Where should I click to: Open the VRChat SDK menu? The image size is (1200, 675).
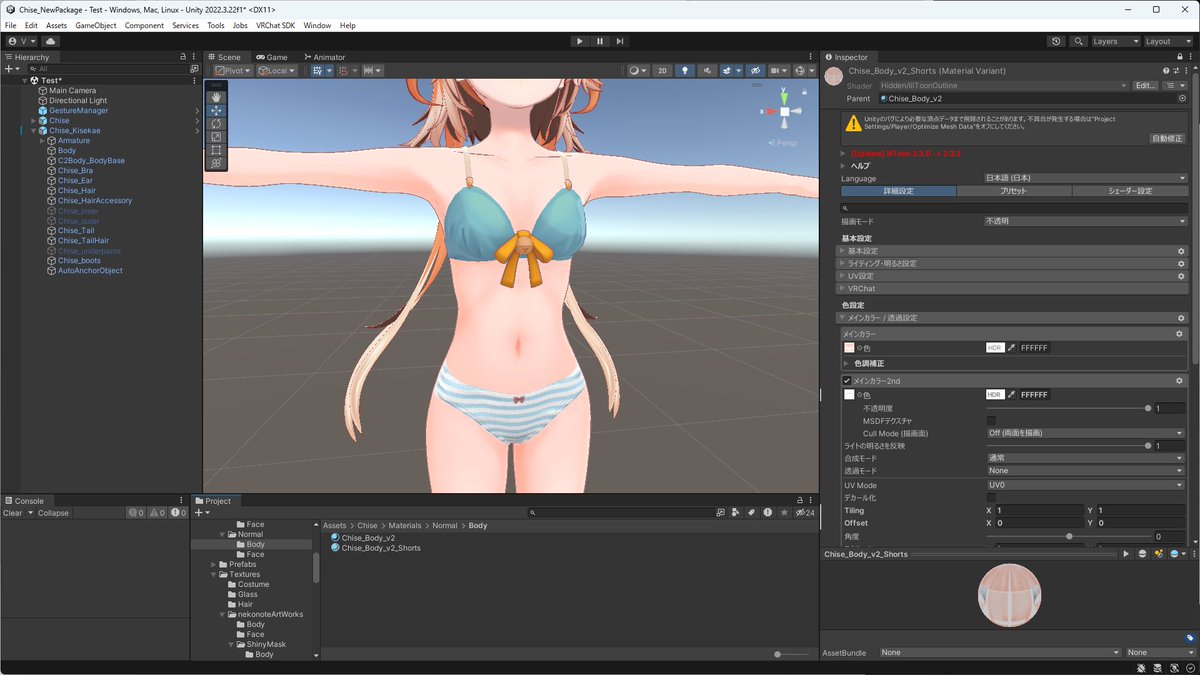[x=275, y=25]
